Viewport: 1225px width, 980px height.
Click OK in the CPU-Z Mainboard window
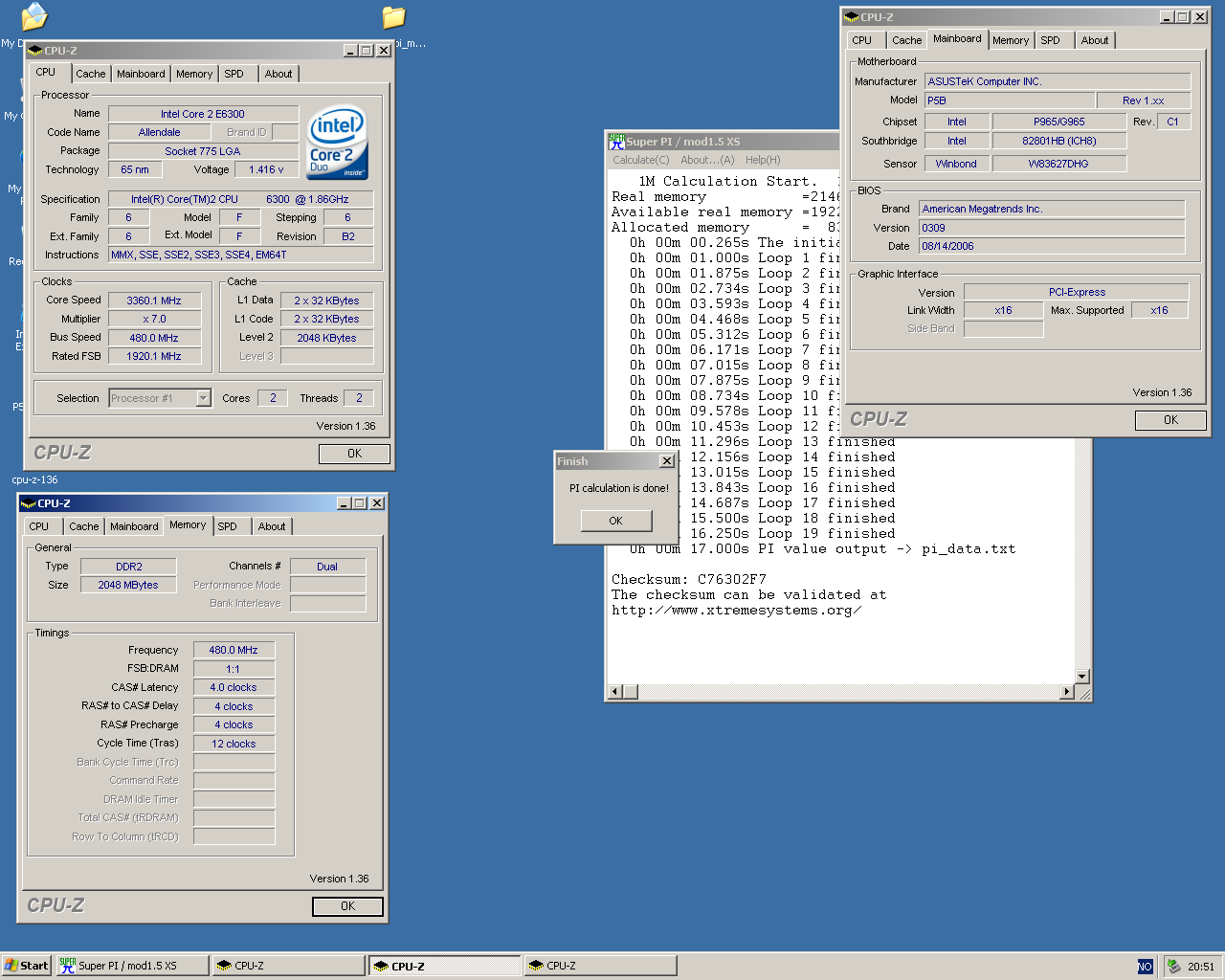[1170, 420]
